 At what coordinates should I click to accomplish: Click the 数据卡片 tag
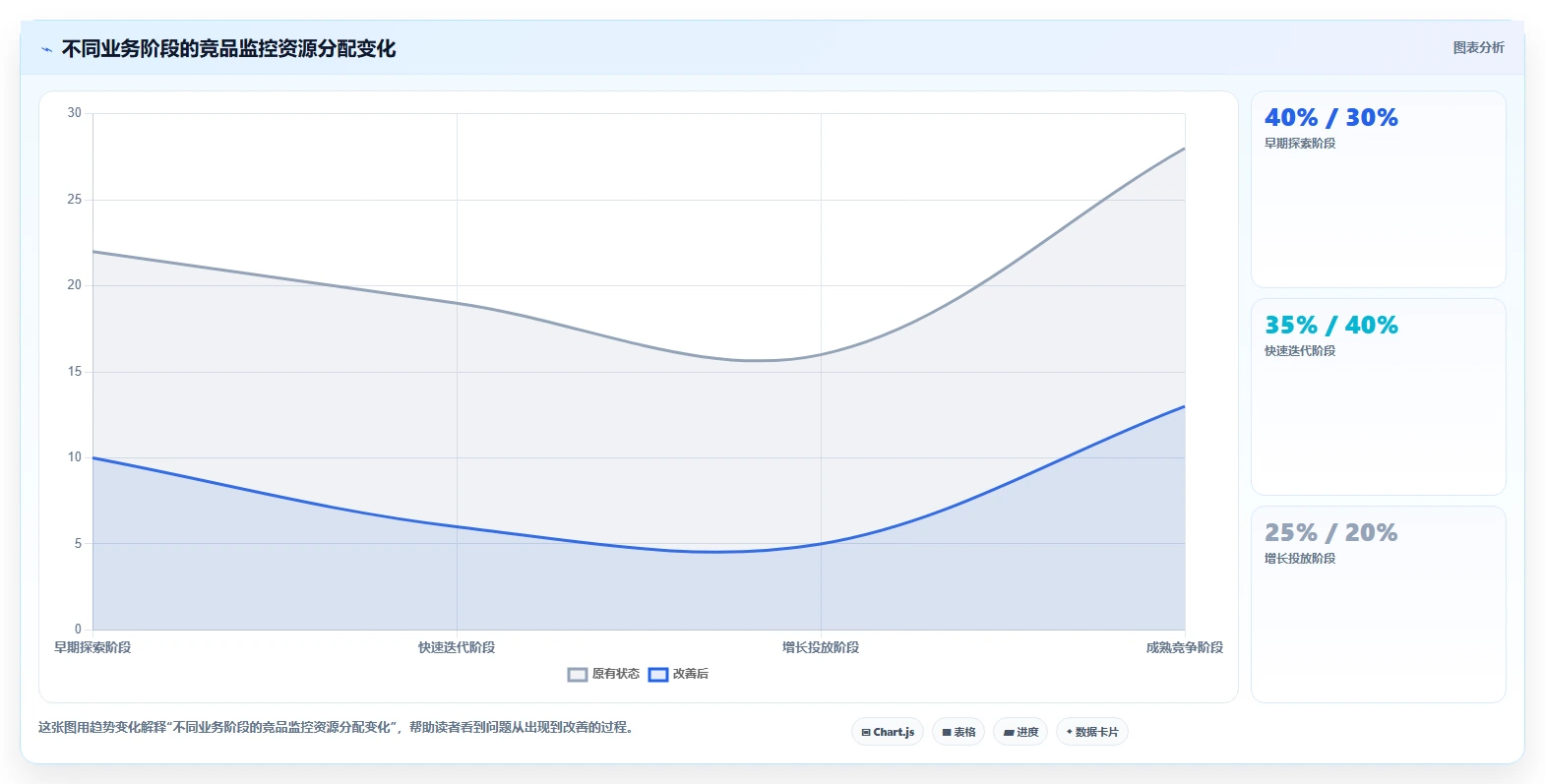[1092, 732]
